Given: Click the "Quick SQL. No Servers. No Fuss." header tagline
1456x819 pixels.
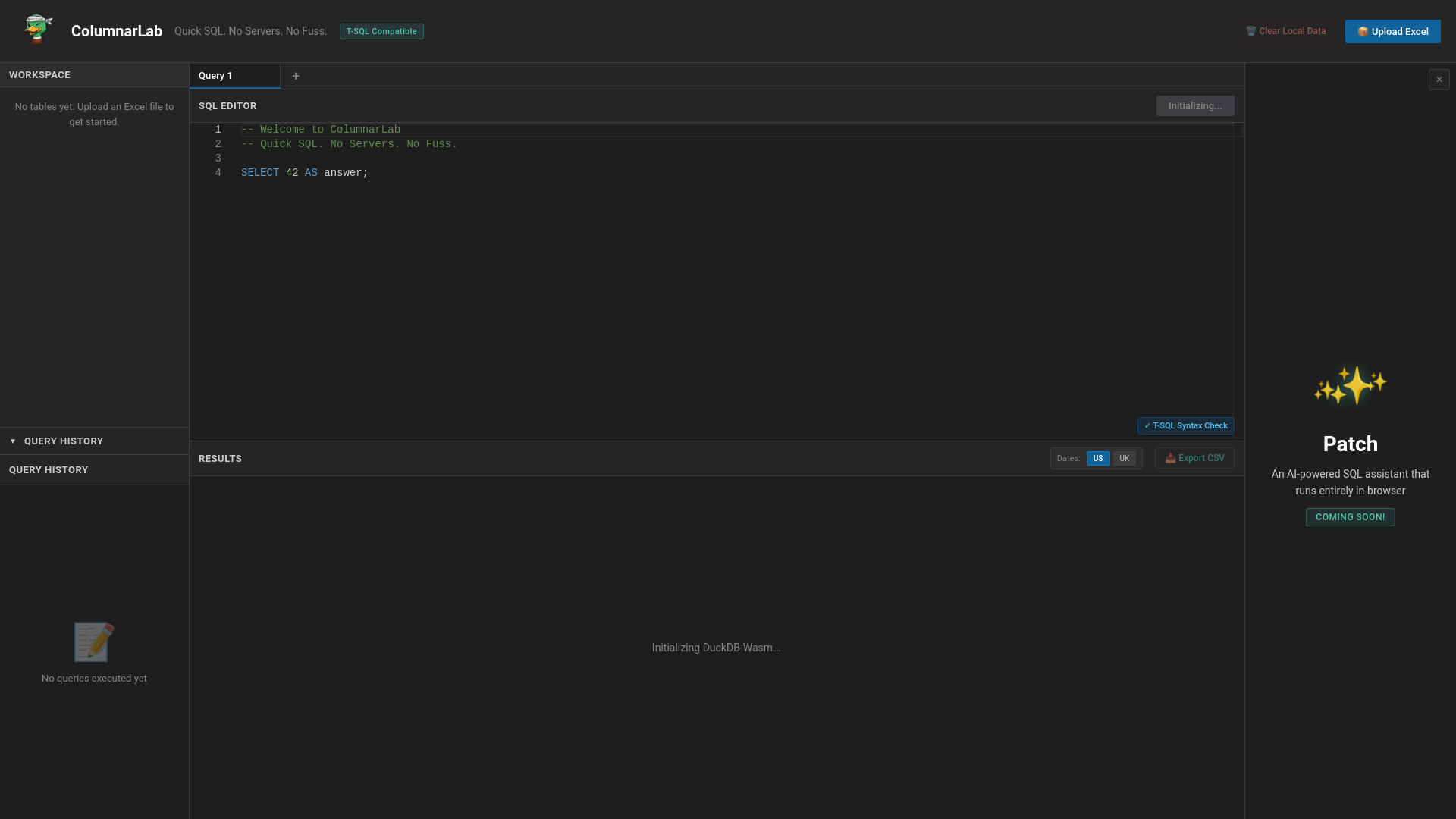Looking at the screenshot, I should (x=250, y=31).
